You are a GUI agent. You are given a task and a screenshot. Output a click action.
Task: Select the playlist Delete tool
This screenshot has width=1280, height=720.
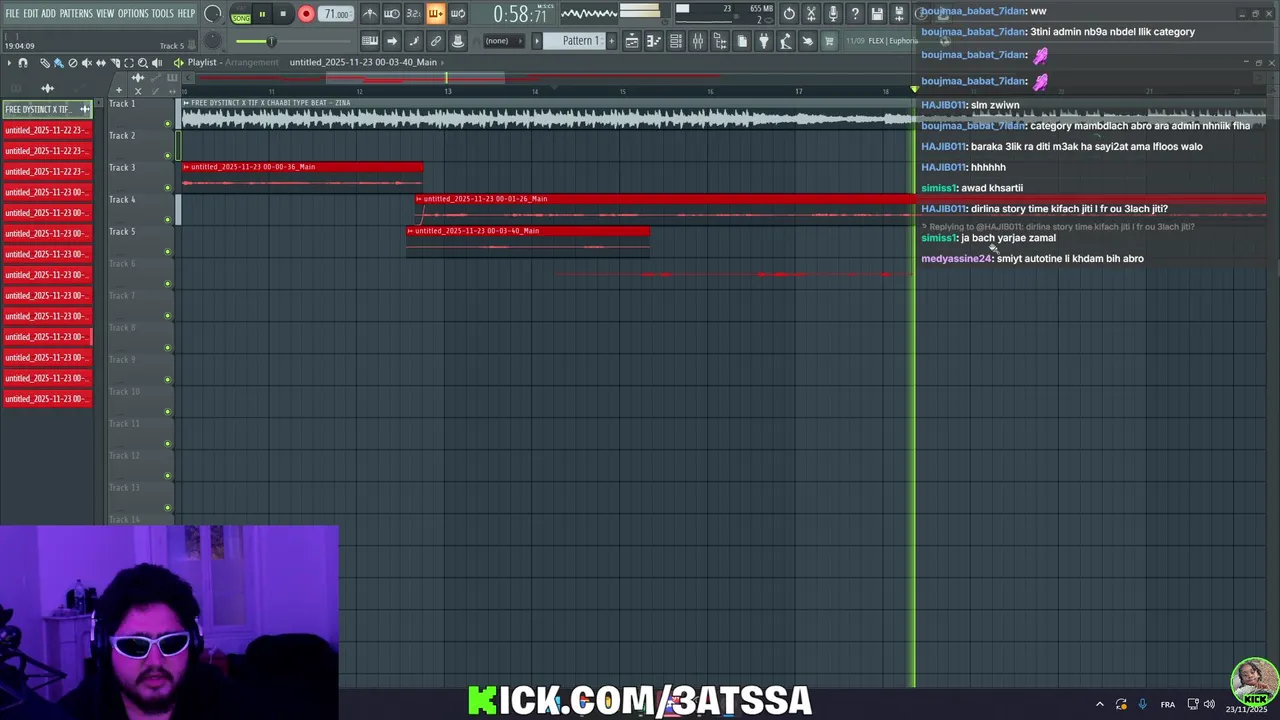[73, 63]
